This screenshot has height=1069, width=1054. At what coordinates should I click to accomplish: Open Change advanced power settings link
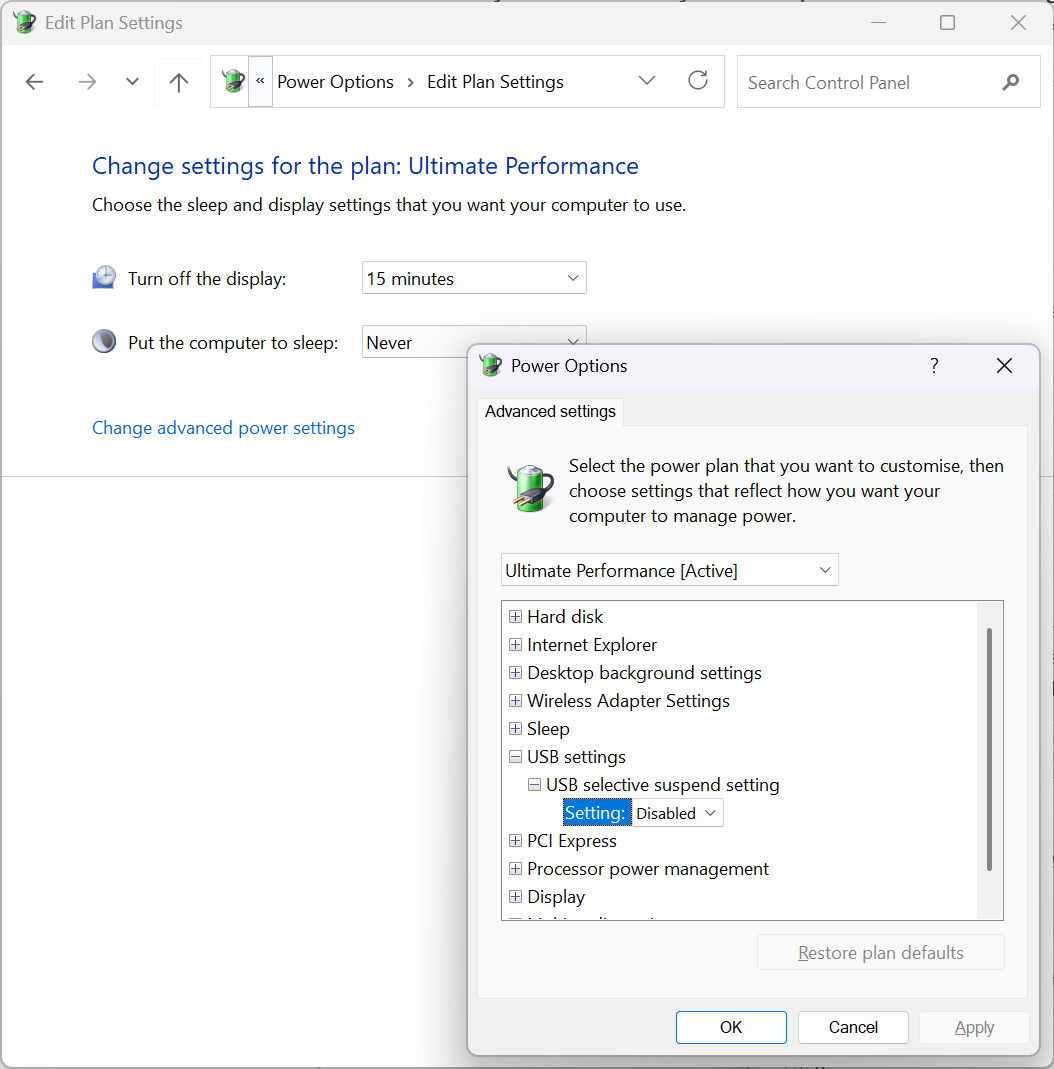pos(223,428)
